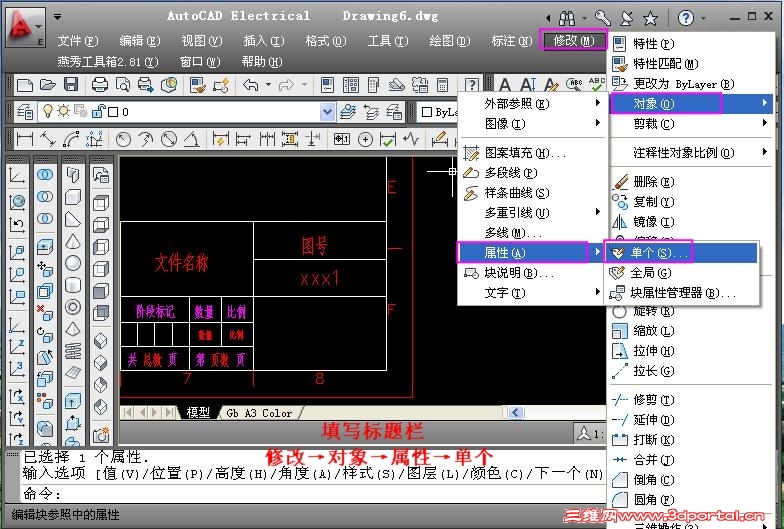Open plot preview with magnifier page icon
The image size is (784, 529).
point(122,85)
